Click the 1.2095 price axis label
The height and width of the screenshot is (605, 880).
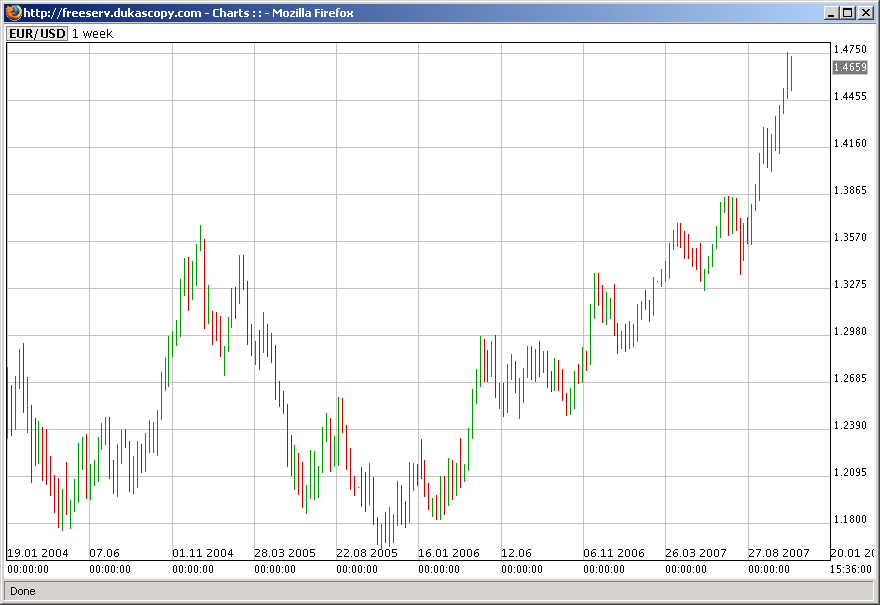(850, 473)
